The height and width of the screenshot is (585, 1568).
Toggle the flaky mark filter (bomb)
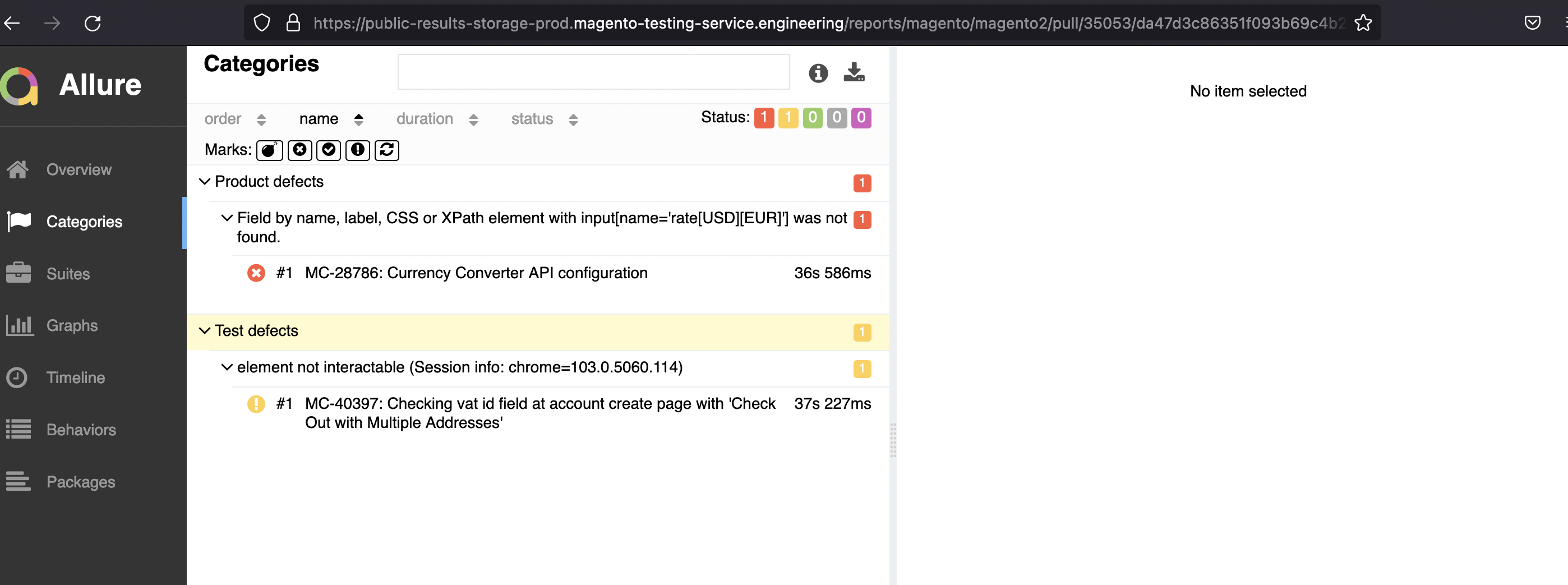tap(270, 150)
